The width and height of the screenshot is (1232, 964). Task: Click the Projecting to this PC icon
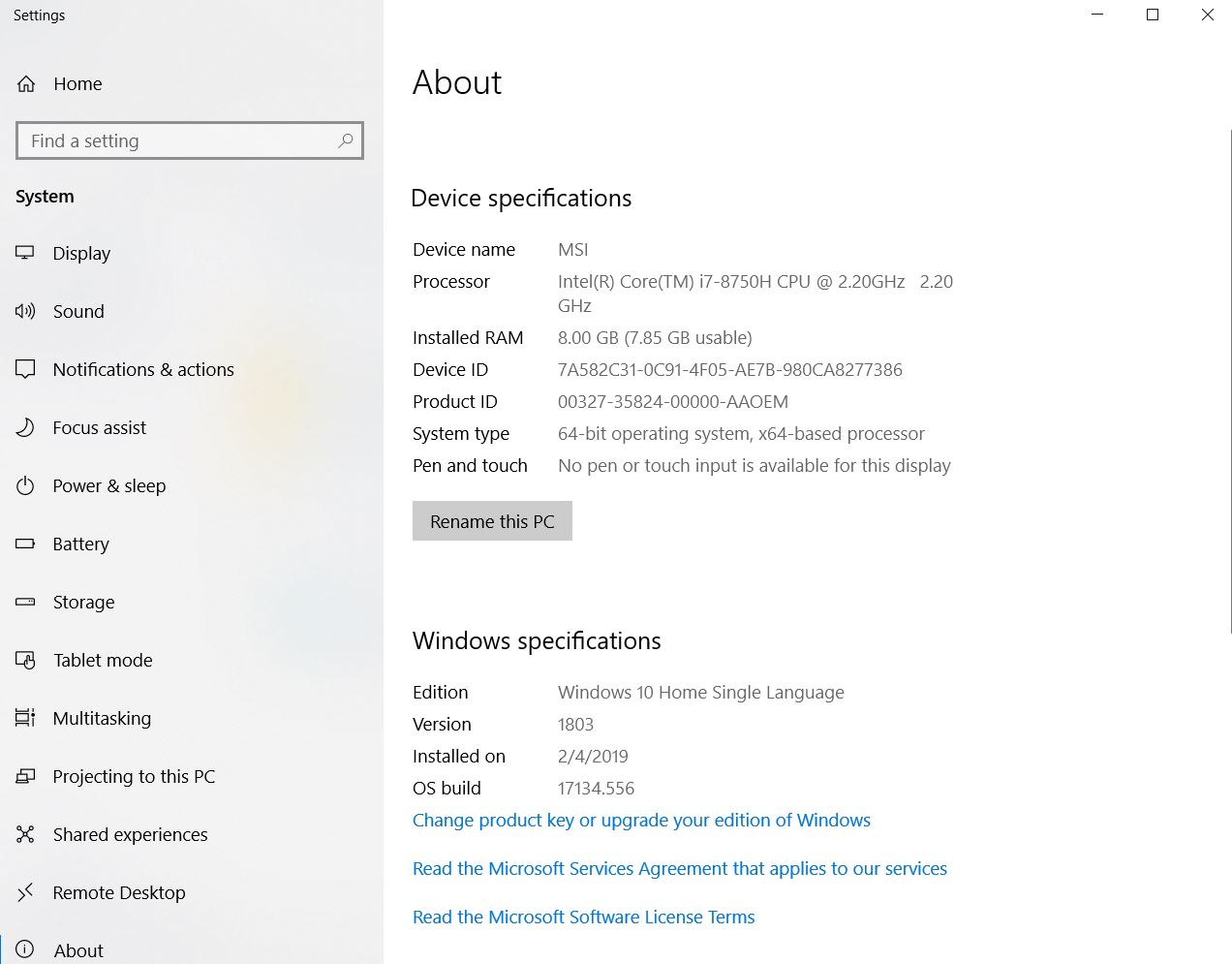tap(25, 776)
